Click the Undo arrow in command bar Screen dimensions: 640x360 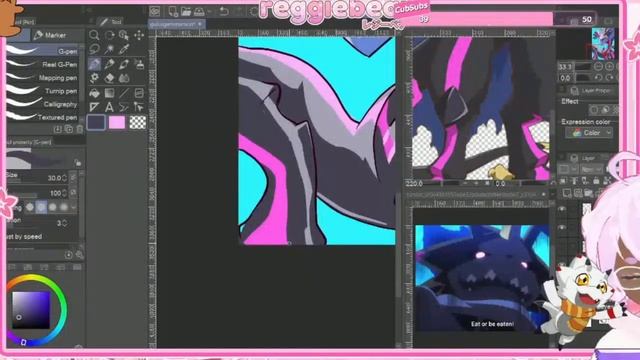click(x=224, y=11)
